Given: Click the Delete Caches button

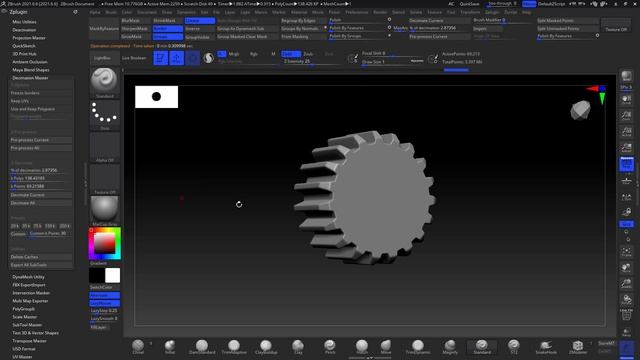Looking at the screenshot, I should pyautogui.click(x=41, y=257).
